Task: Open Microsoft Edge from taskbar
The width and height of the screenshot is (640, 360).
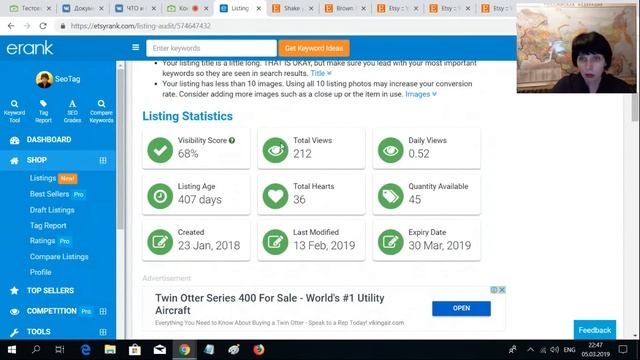Action: (x=86, y=350)
